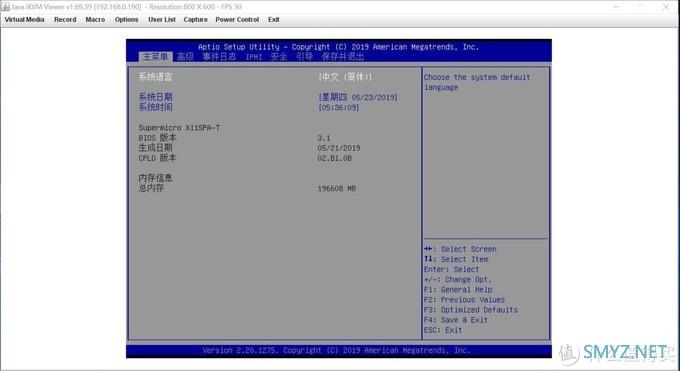Screen dimensions: 680x371
Task: Select the 系统语言 setting label
Action: pos(155,77)
